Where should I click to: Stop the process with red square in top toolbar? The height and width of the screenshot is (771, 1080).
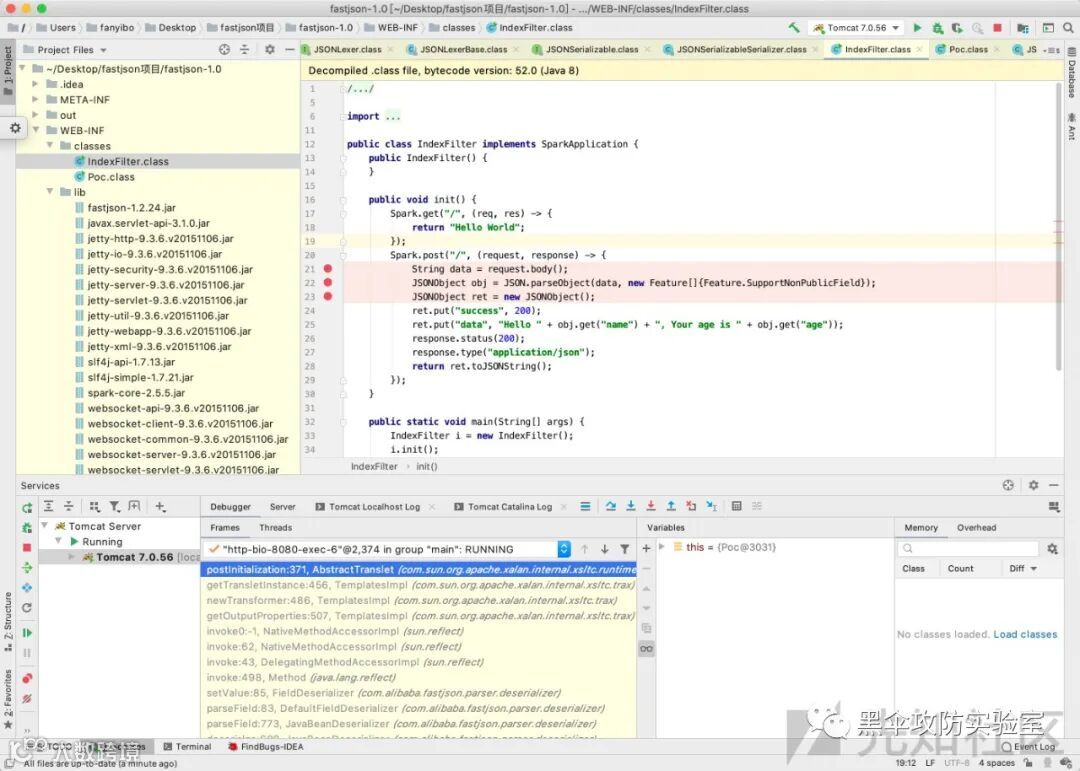pyautogui.click(x=997, y=28)
